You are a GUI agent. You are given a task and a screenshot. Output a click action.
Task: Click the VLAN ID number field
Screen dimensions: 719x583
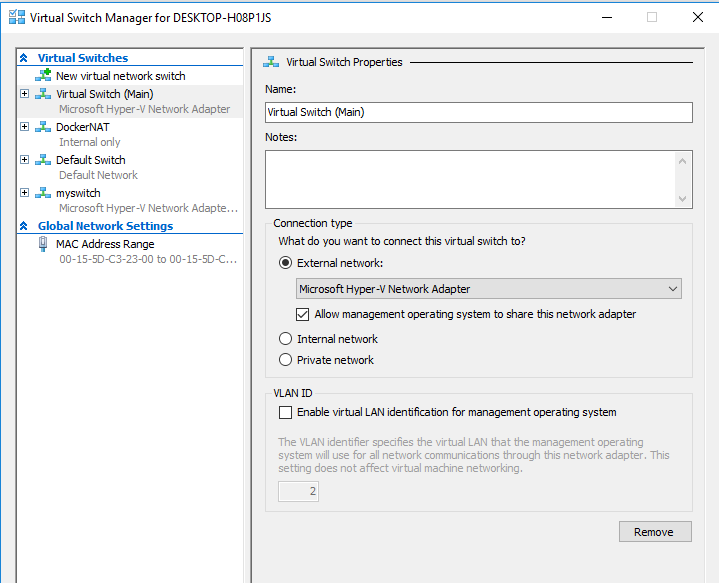point(298,491)
